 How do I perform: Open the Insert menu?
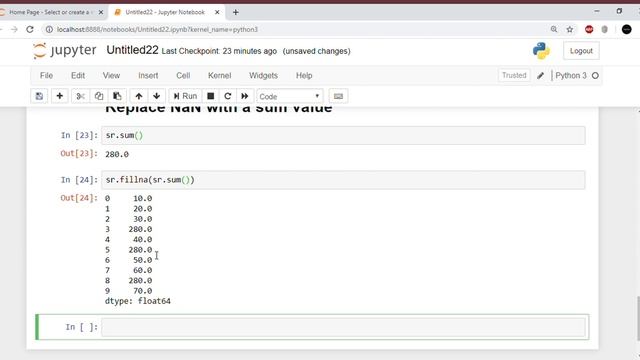(148, 76)
